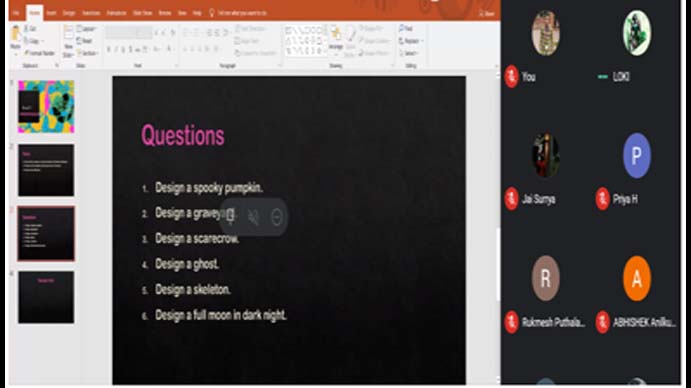The width and height of the screenshot is (691, 388).
Task: Open the Shape Outline dropdown
Action: pos(375,41)
